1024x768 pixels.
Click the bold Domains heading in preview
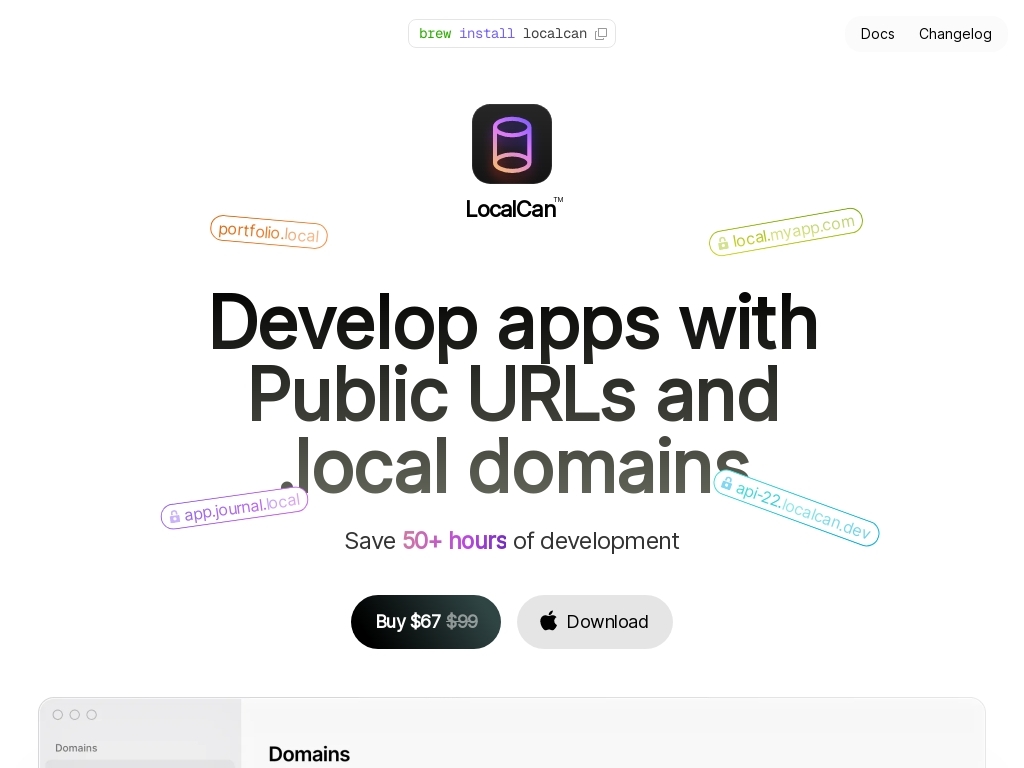[x=309, y=754]
